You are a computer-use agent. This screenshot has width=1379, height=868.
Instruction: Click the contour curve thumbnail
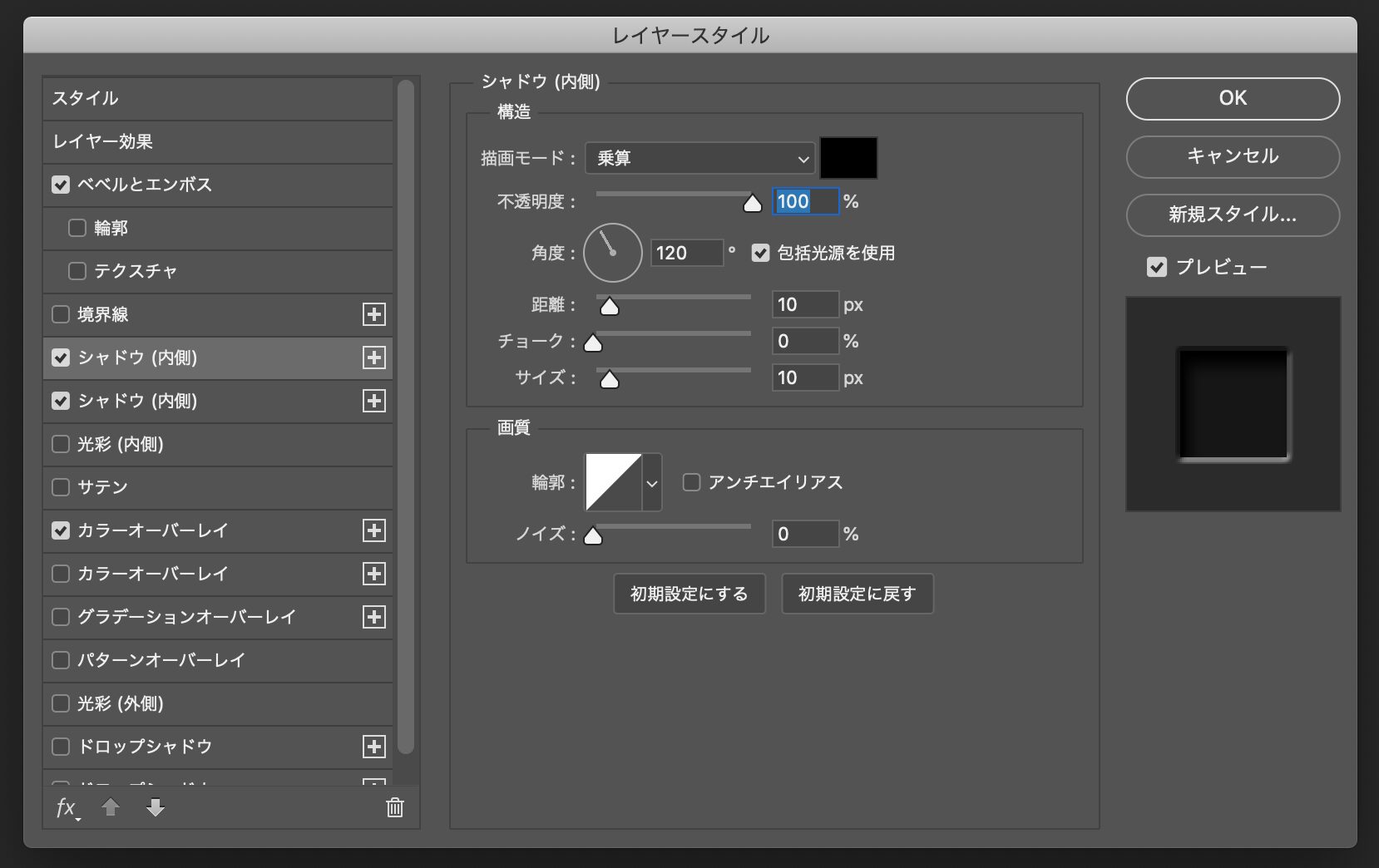pos(614,482)
